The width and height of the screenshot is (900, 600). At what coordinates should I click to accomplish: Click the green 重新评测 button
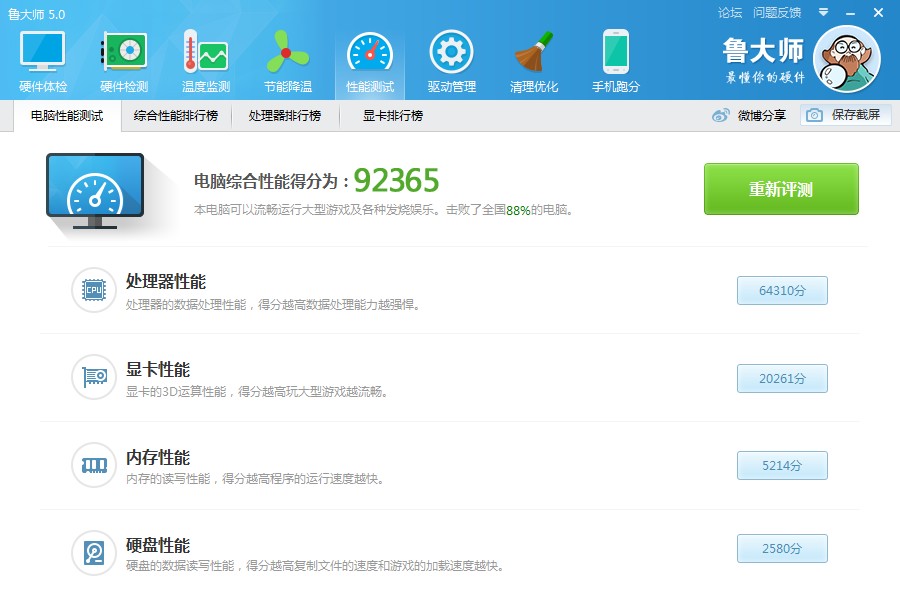(781, 189)
